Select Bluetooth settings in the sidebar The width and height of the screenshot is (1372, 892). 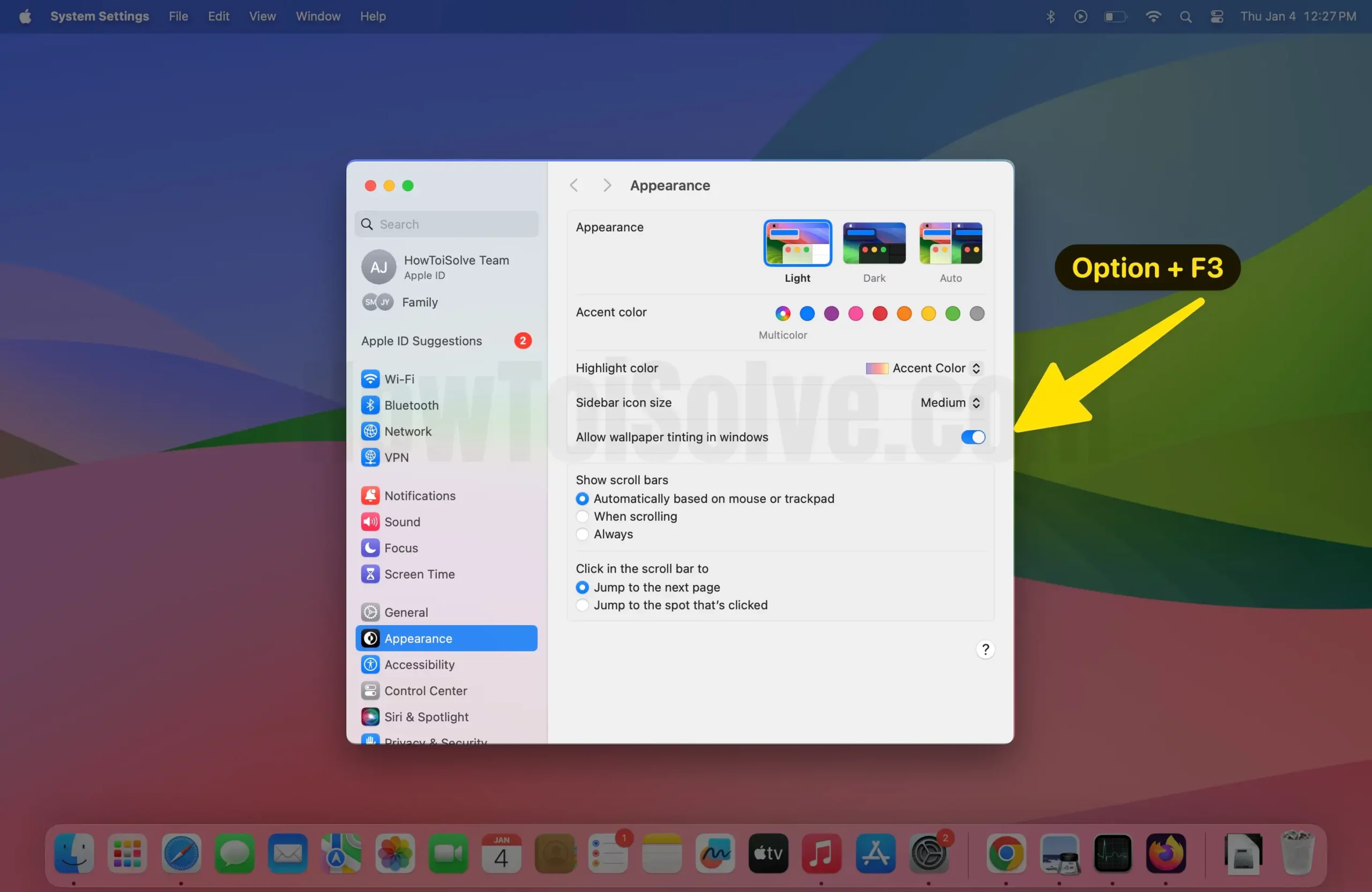point(411,405)
